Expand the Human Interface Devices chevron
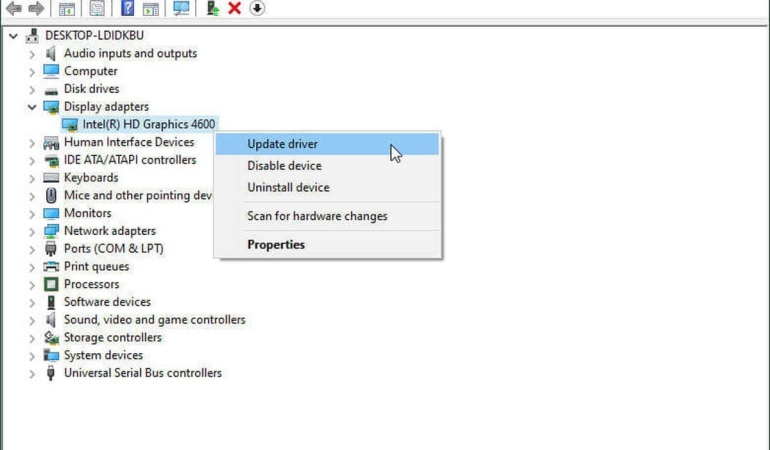Screen dimensions: 770x450 point(32,143)
